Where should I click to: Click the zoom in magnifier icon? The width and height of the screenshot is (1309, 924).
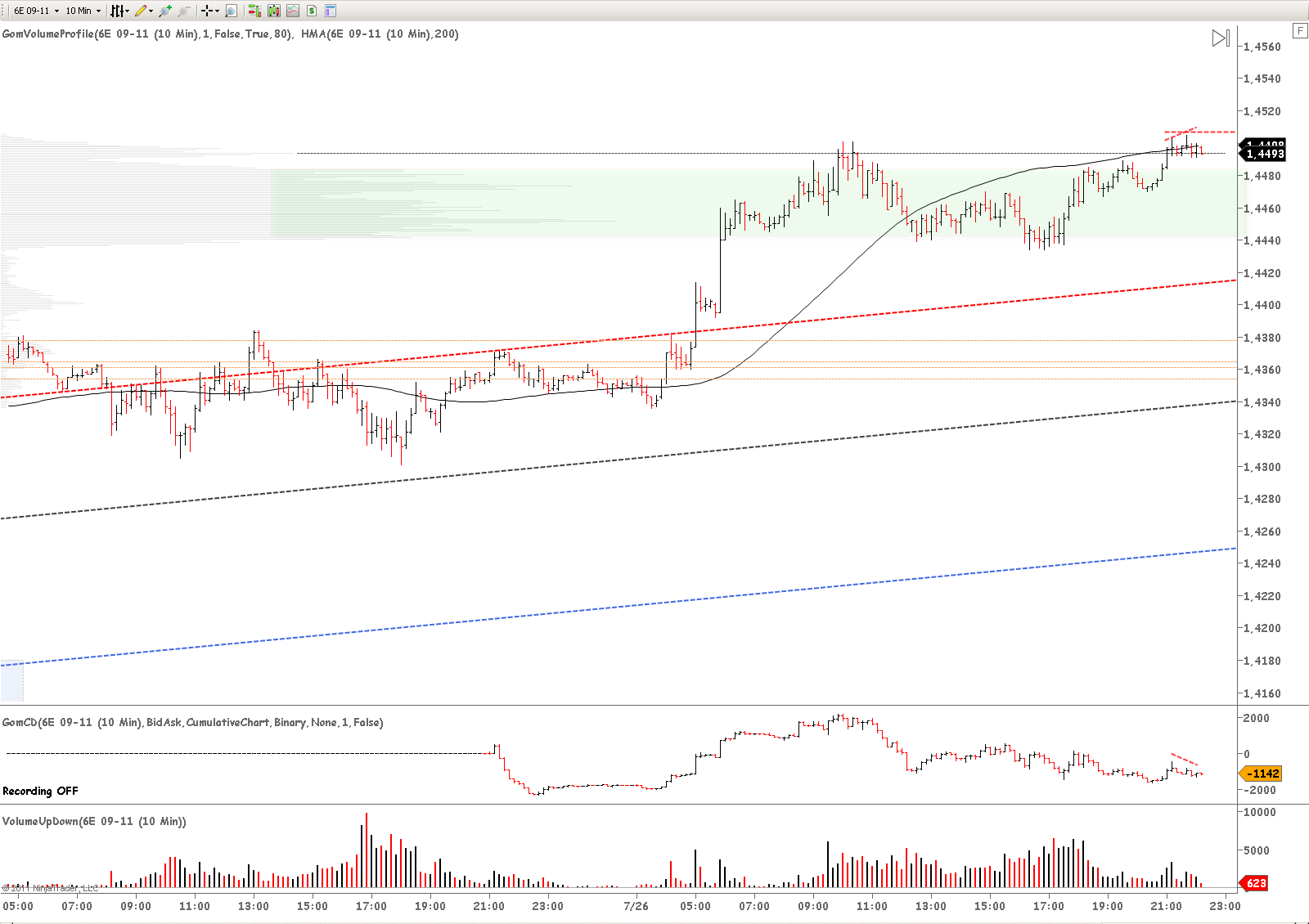[165, 11]
